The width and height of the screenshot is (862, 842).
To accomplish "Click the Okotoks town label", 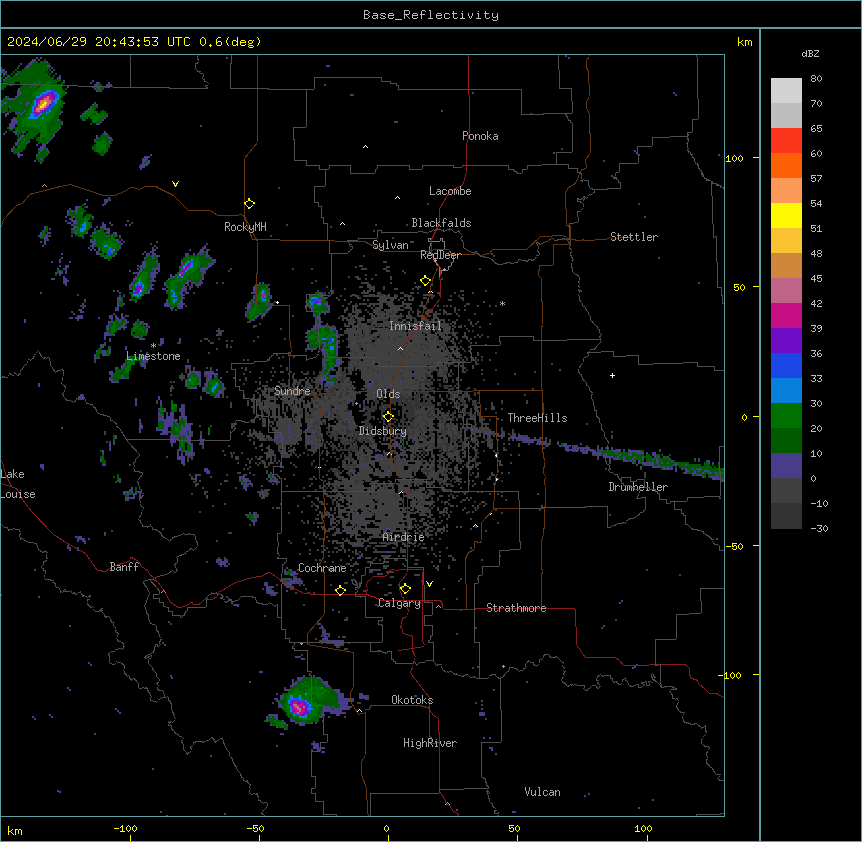I will [x=412, y=700].
